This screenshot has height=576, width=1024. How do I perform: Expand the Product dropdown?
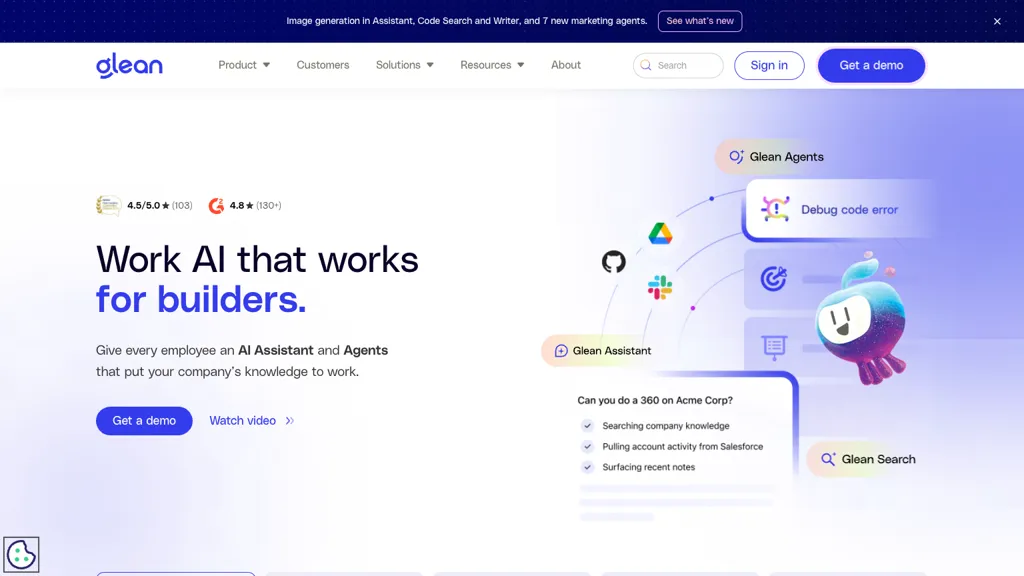243,65
